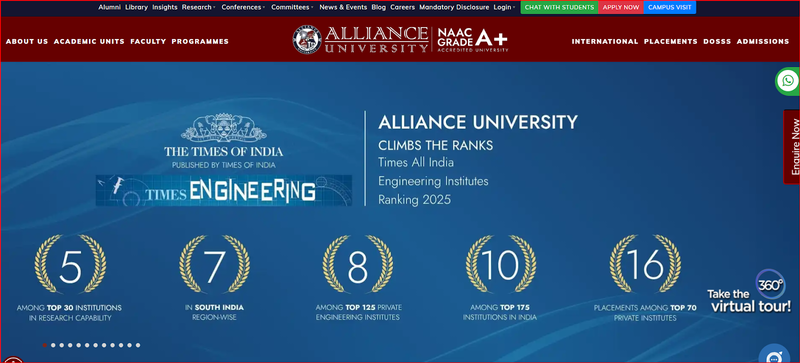Click "IN RESEARCH CAPABILITY" caption

[x=70, y=318]
